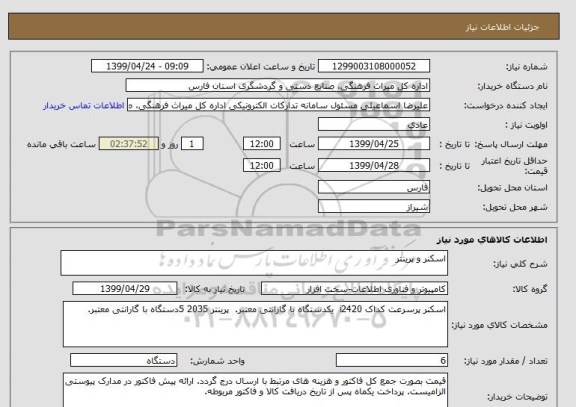Click the public announcement date field 1399/04/24 - 09:09
576x407 pixels.
tap(147, 66)
